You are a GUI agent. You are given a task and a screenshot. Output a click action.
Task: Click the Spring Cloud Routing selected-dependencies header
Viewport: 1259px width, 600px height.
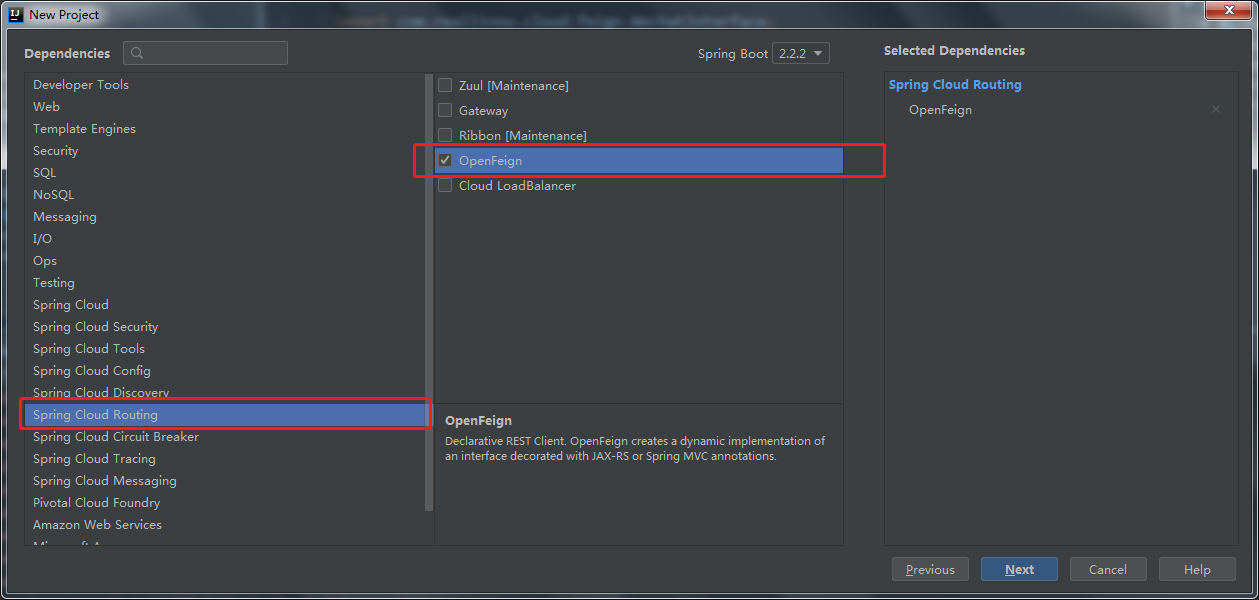[x=955, y=85]
